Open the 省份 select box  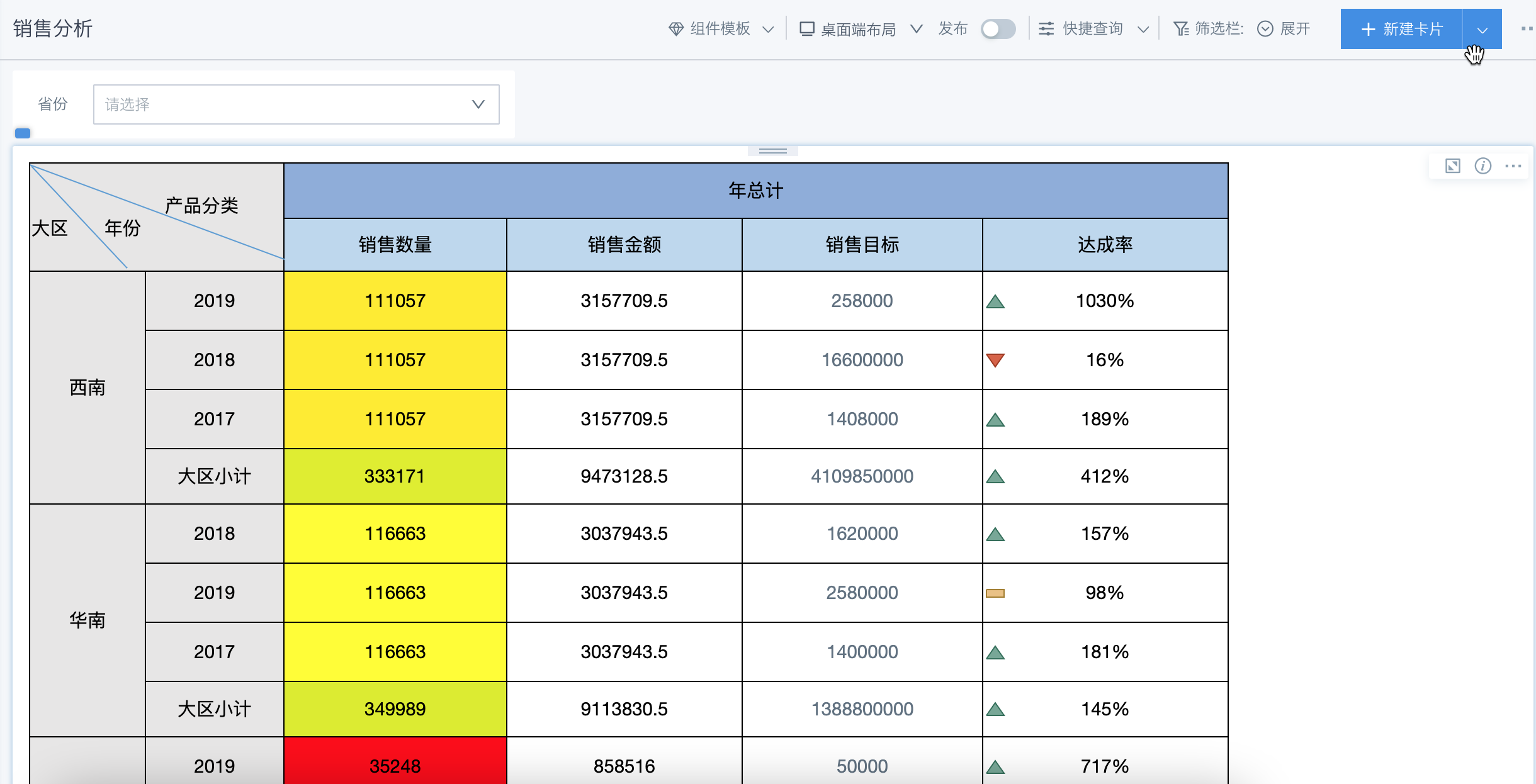click(x=296, y=104)
